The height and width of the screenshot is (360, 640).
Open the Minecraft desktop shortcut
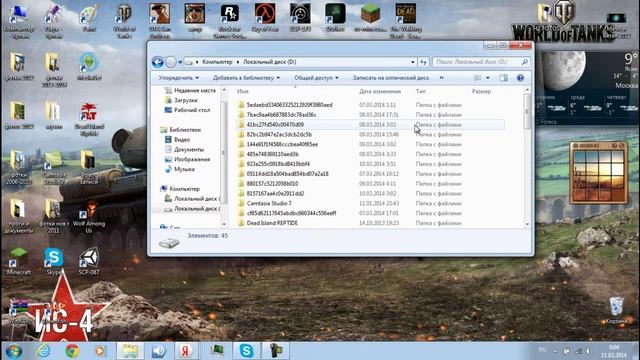click(18, 261)
